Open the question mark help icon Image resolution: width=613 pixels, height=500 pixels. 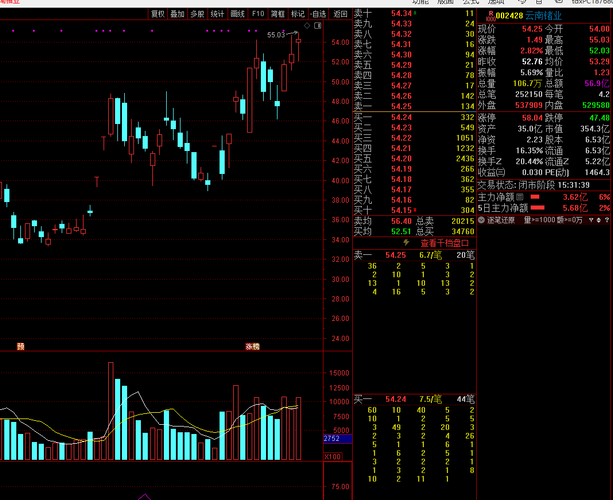pyautogui.click(x=607, y=220)
